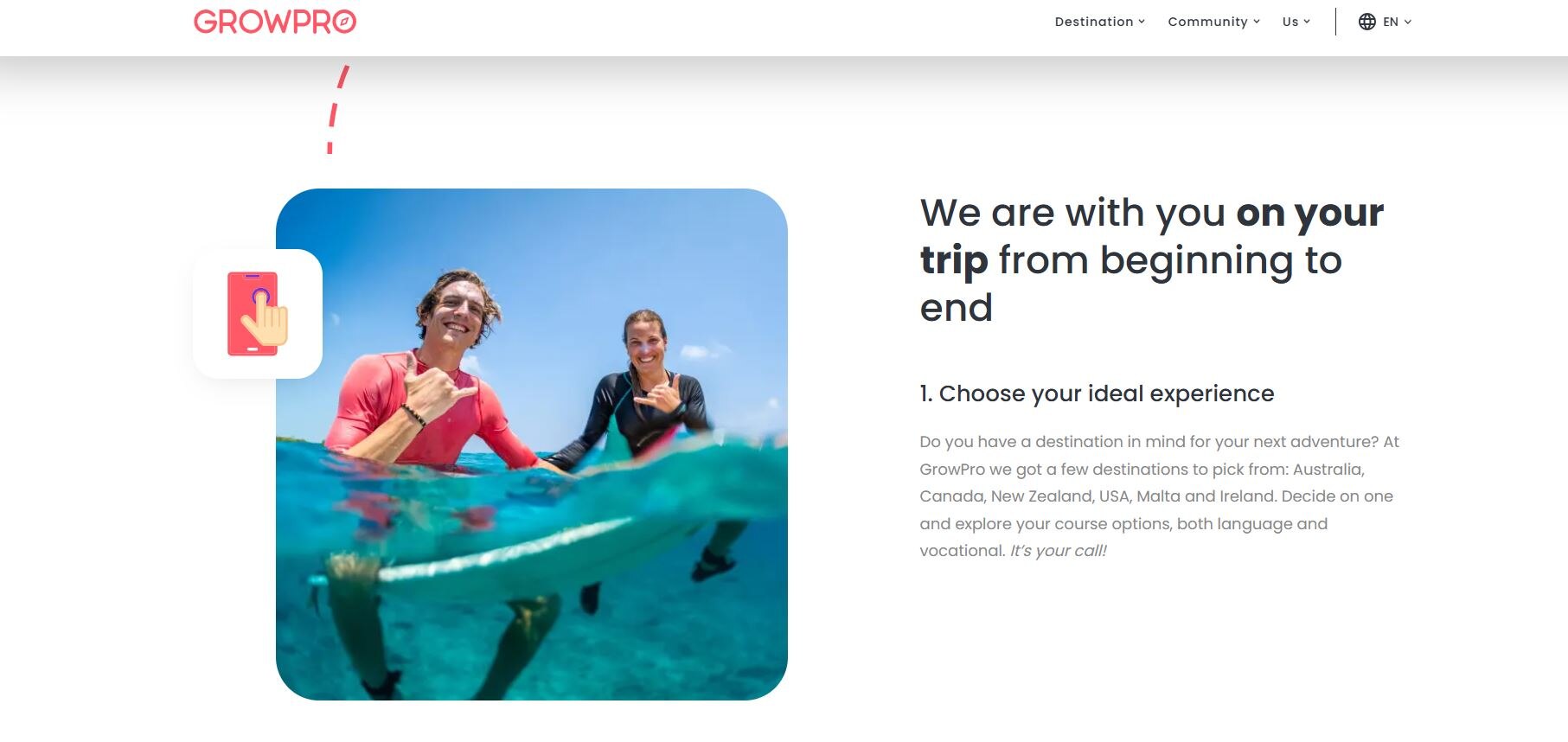Viewport: 1568px width, 742px height.
Task: Expand the EN language selector chevron
Action: [x=1410, y=22]
